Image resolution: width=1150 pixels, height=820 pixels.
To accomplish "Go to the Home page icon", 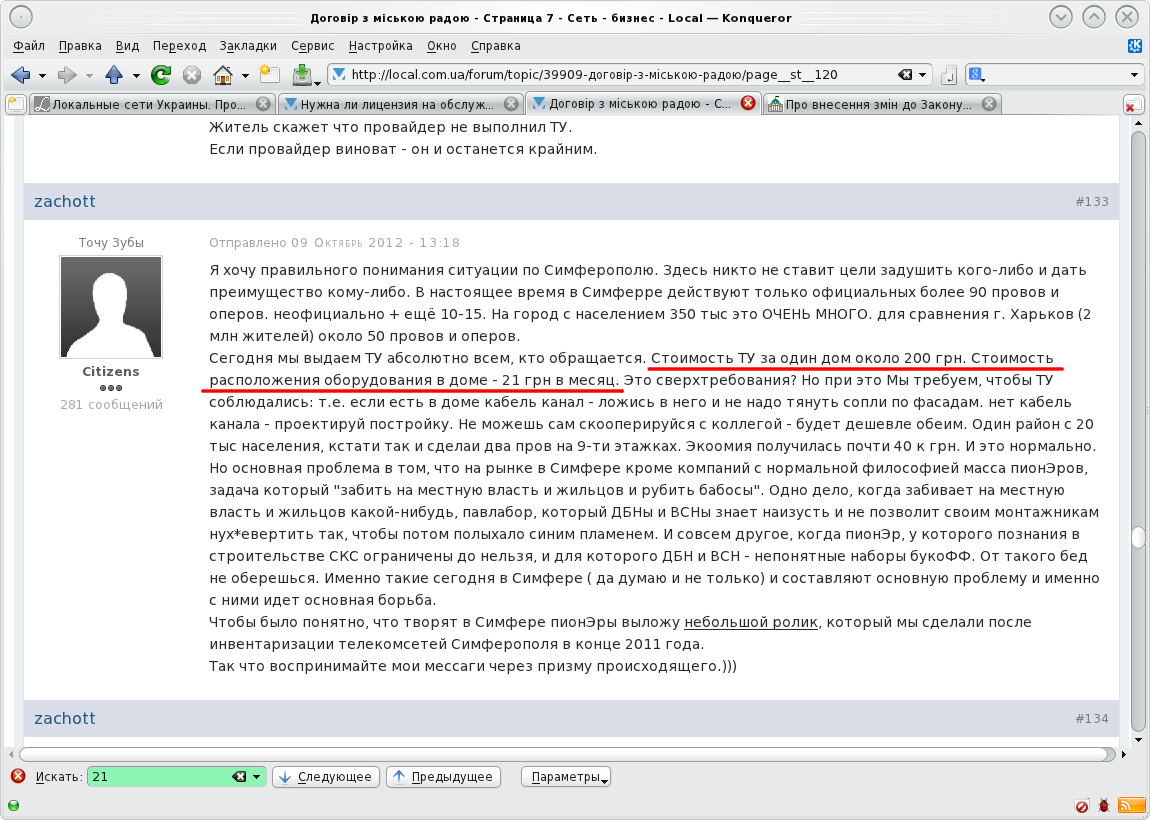I will pyautogui.click(x=223, y=75).
